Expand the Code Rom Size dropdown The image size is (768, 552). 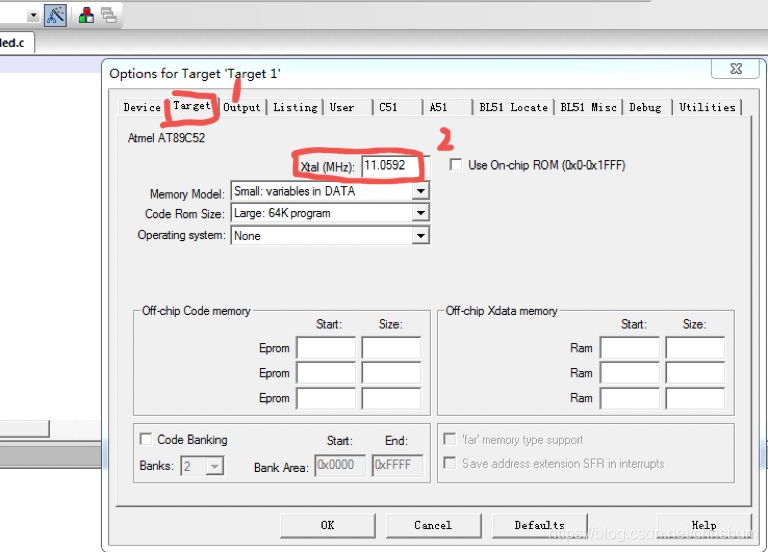tap(421, 213)
